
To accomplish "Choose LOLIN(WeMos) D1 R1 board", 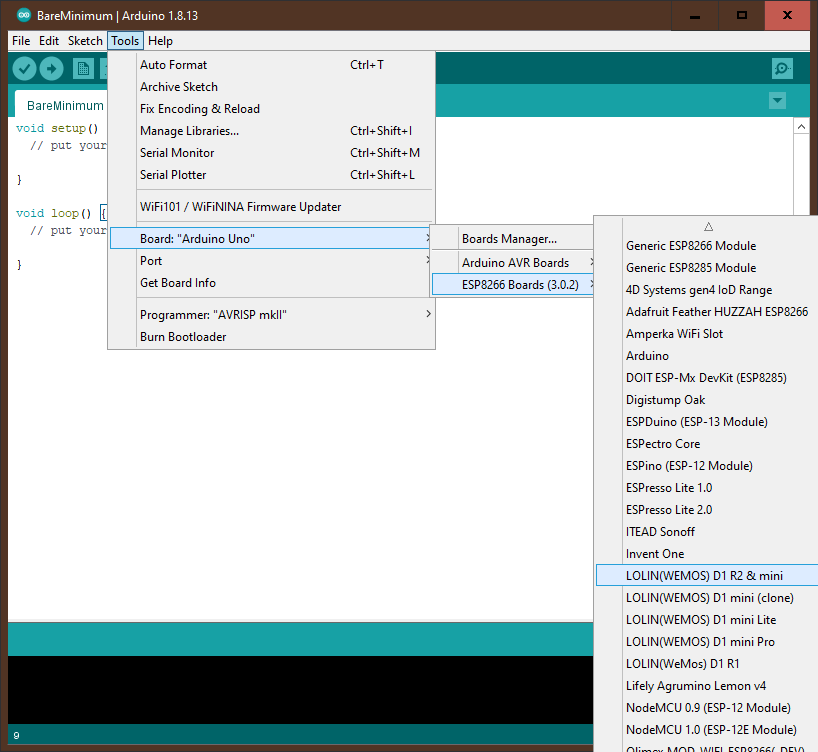I will click(707, 663).
